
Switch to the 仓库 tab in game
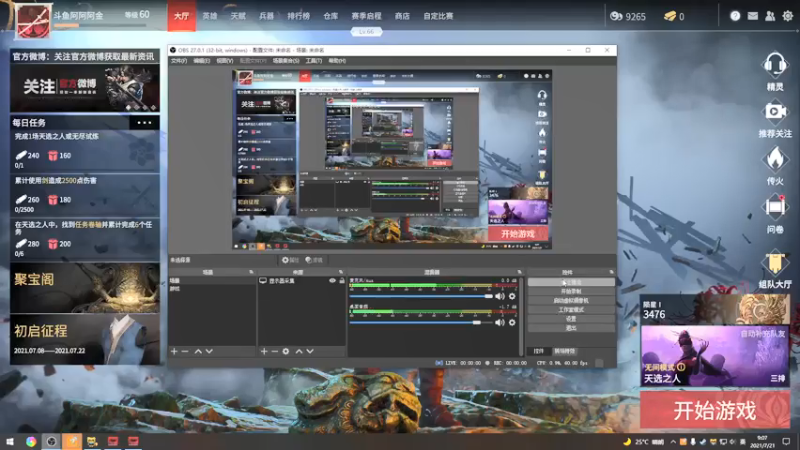pos(331,16)
